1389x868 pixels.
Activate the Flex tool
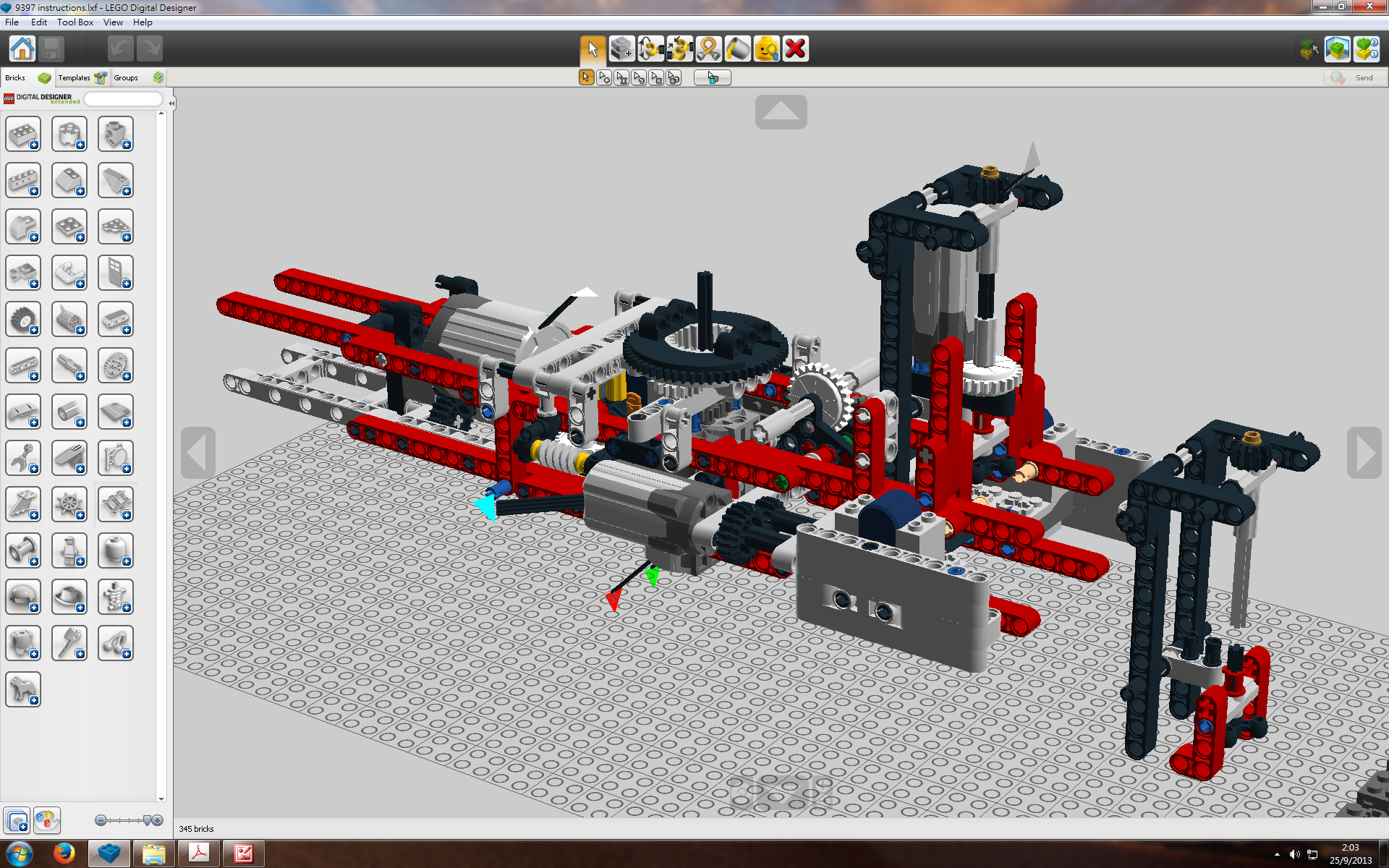coord(708,49)
